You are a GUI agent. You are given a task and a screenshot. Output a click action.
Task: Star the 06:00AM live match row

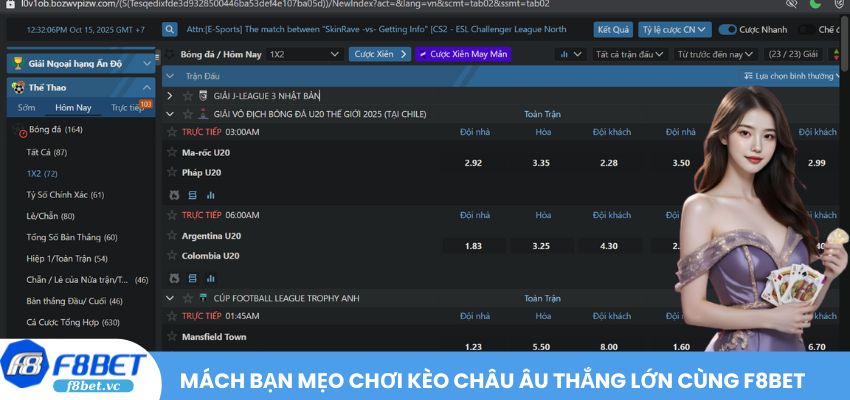point(172,215)
